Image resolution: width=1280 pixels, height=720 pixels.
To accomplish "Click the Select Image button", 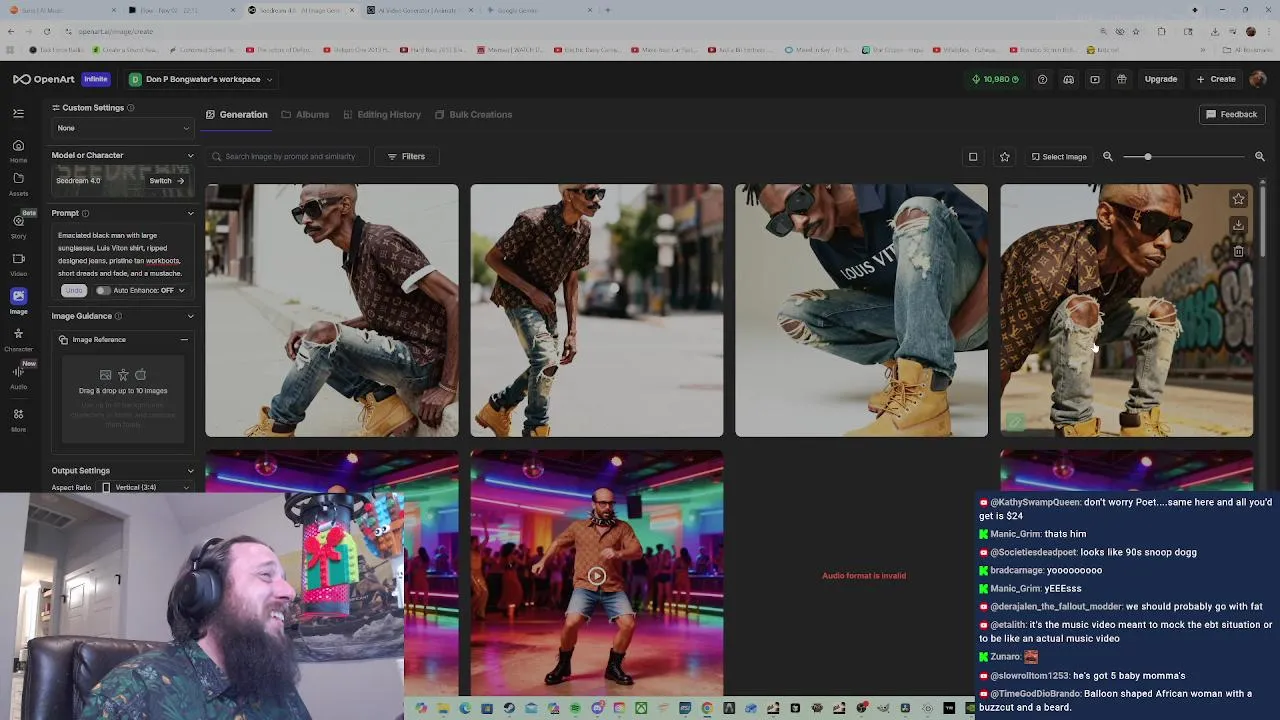I will (x=1059, y=157).
